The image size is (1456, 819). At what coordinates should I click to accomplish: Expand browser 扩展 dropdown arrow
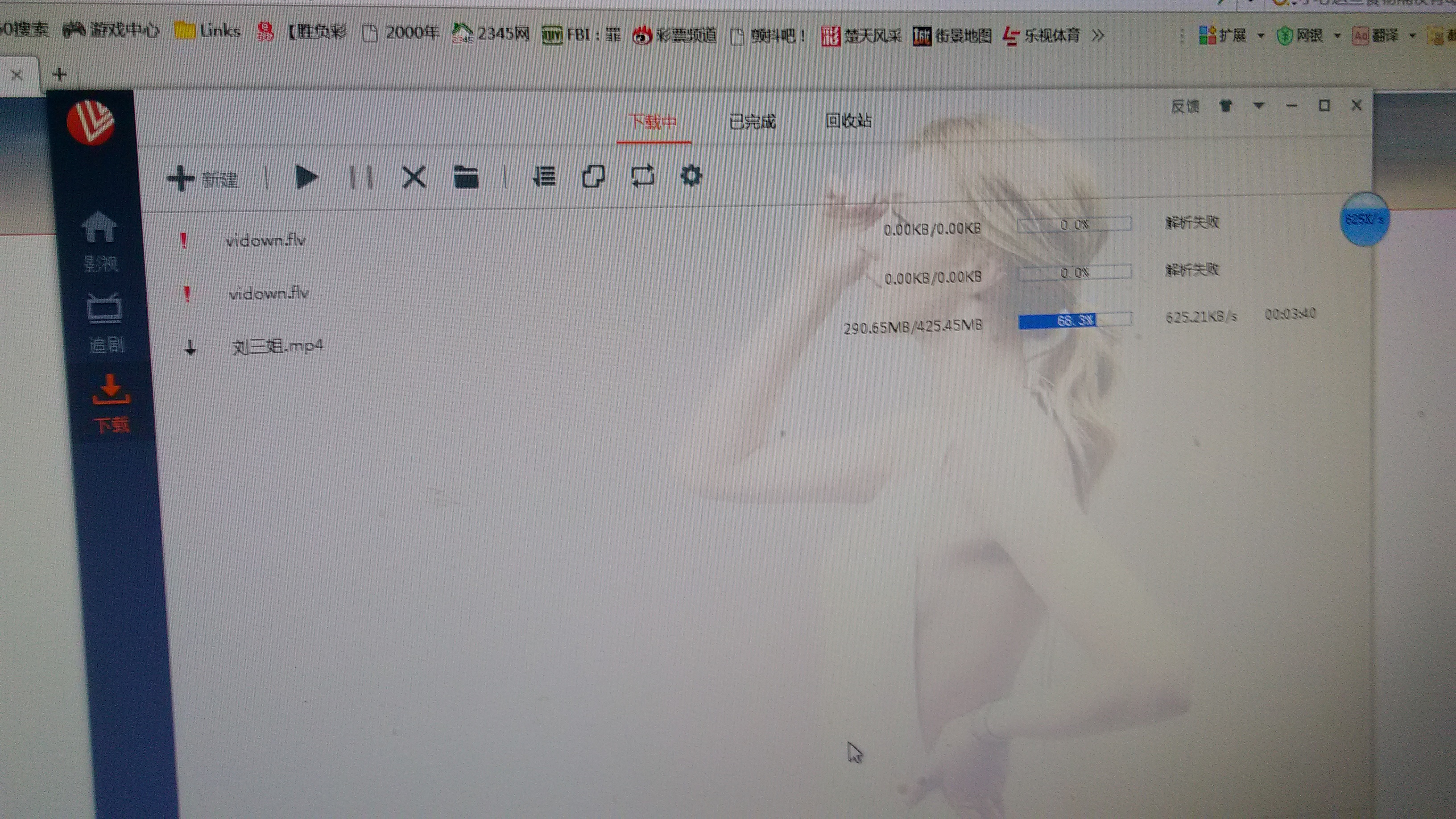[1261, 36]
